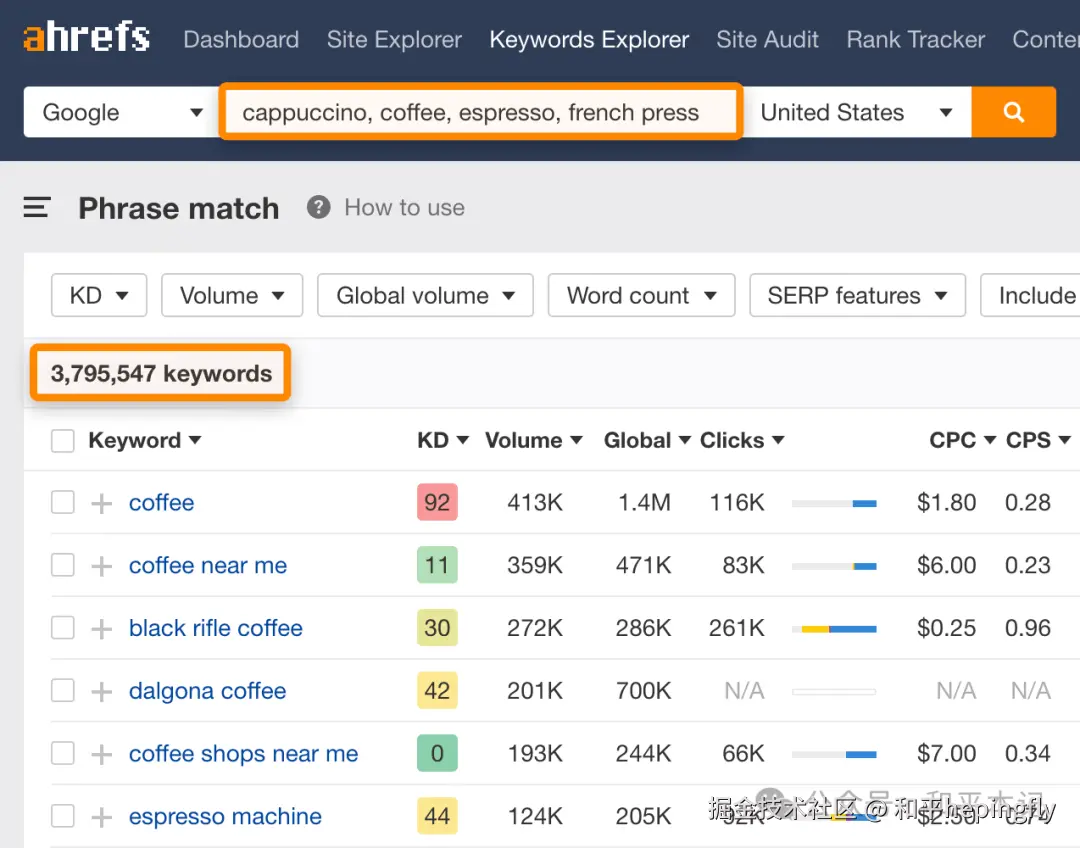
Task: Check the coffee shops near me checkbox
Action: pyautogui.click(x=63, y=753)
